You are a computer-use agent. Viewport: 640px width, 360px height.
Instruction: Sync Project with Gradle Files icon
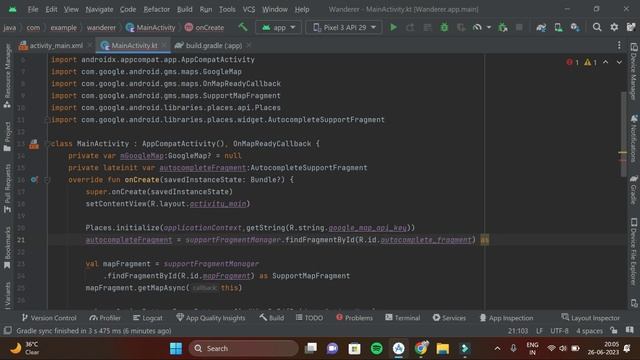(541, 27)
